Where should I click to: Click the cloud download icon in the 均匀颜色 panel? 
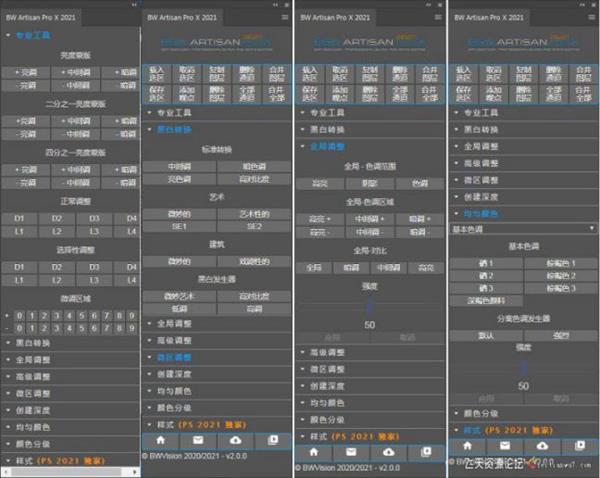click(x=541, y=445)
